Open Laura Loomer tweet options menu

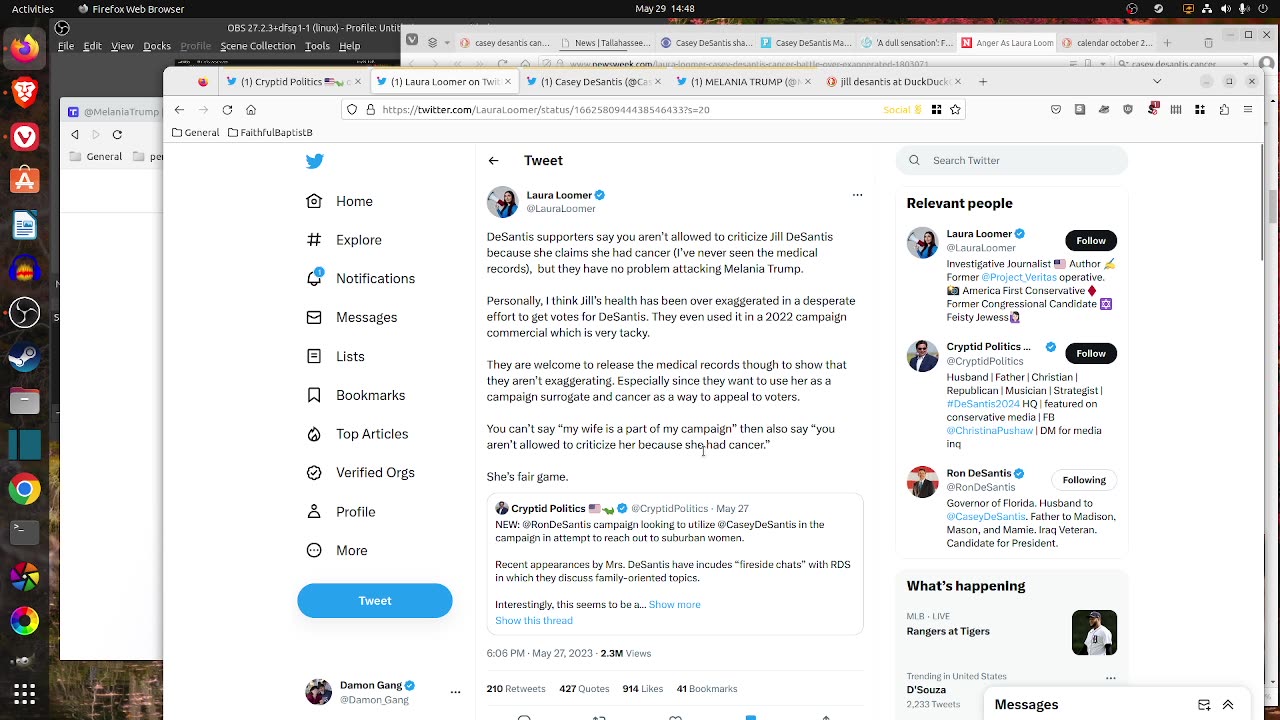click(857, 195)
